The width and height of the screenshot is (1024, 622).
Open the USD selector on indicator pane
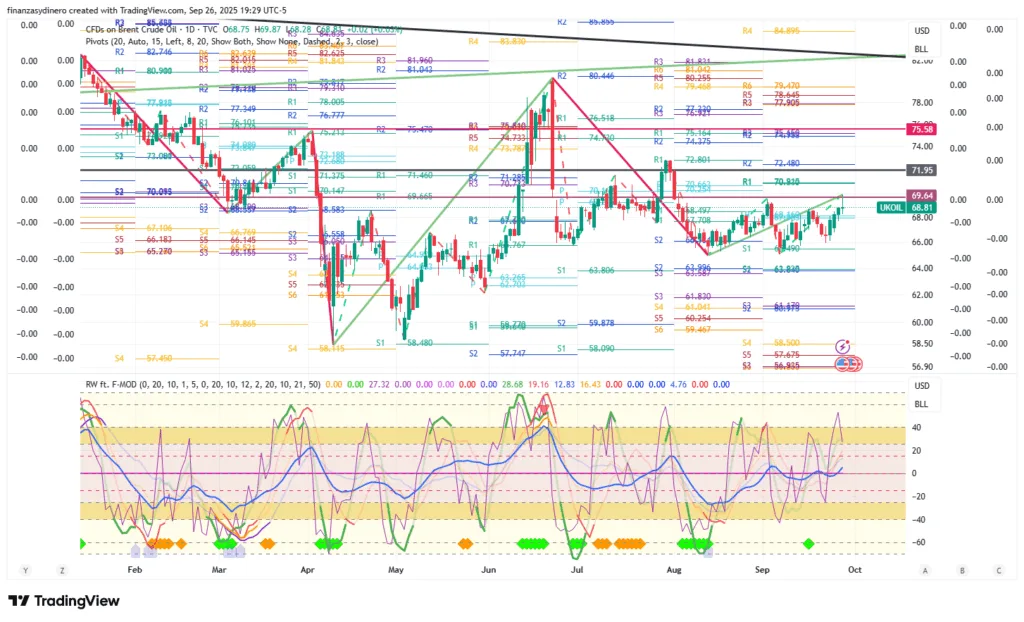point(921,387)
